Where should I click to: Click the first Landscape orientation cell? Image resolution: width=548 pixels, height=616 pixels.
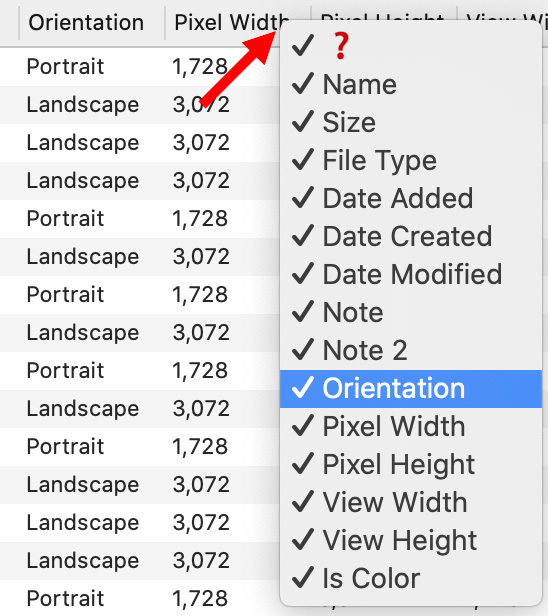(83, 104)
